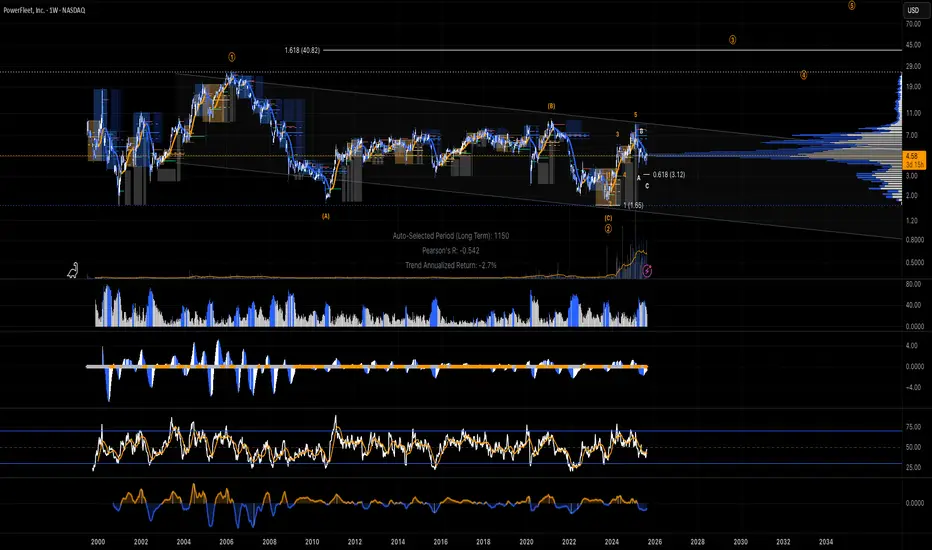
Task: Select circled wave label 1 at peak
Action: click(x=232, y=57)
